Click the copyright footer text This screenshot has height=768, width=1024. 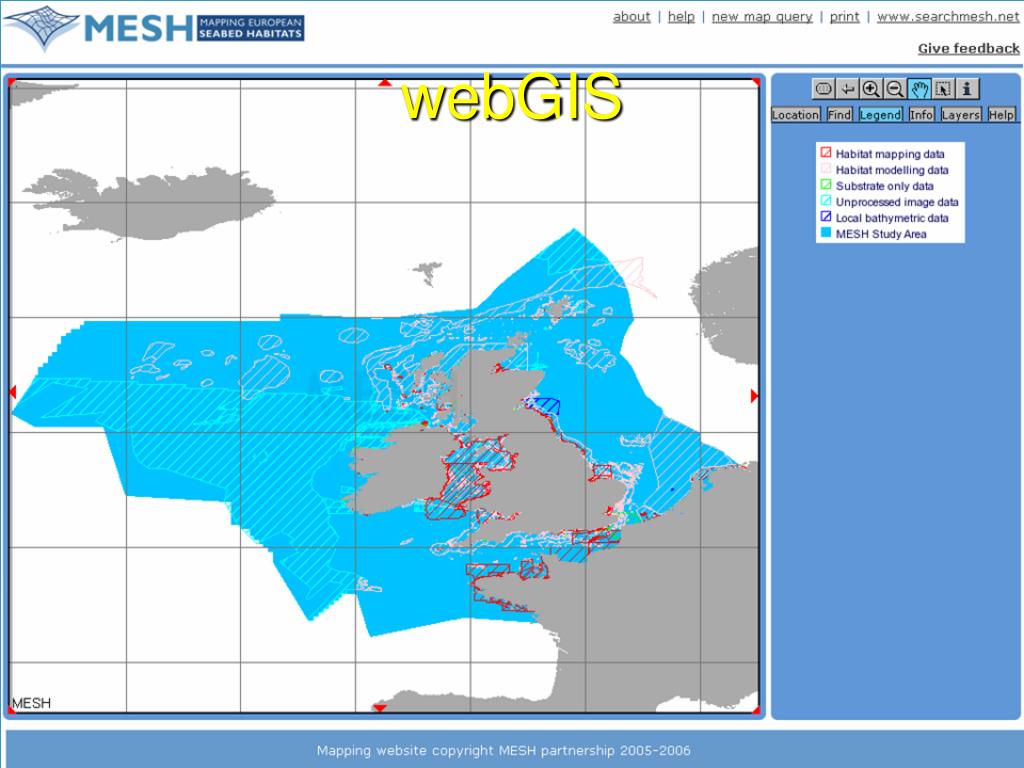coord(504,750)
